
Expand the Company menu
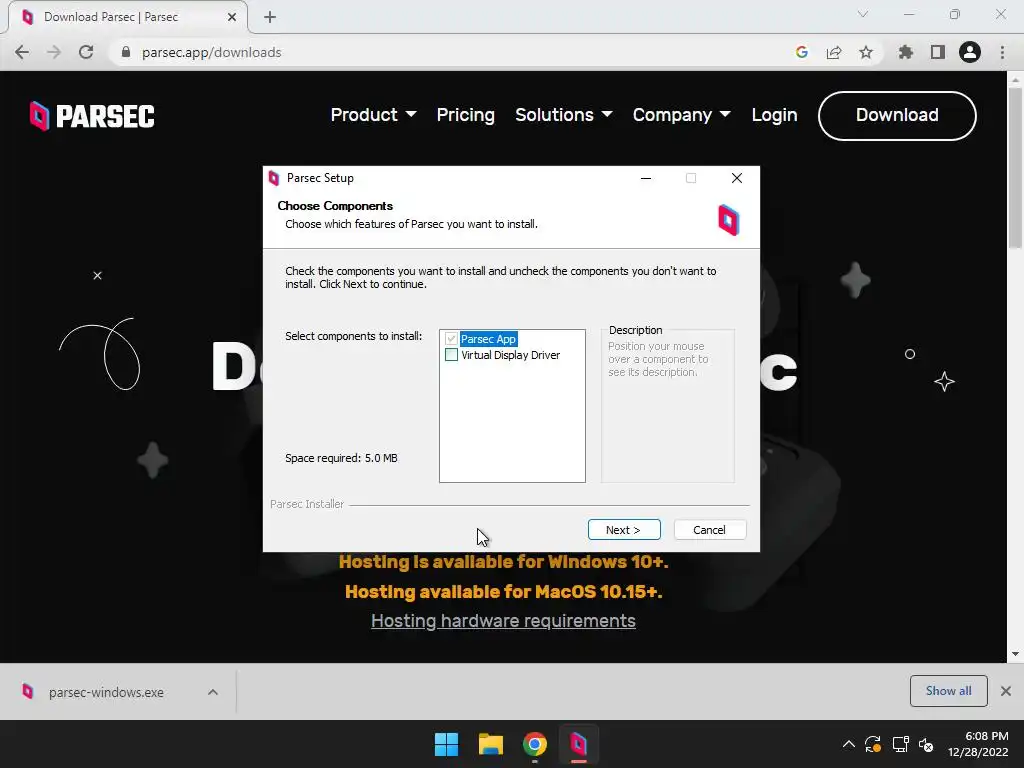tap(682, 115)
